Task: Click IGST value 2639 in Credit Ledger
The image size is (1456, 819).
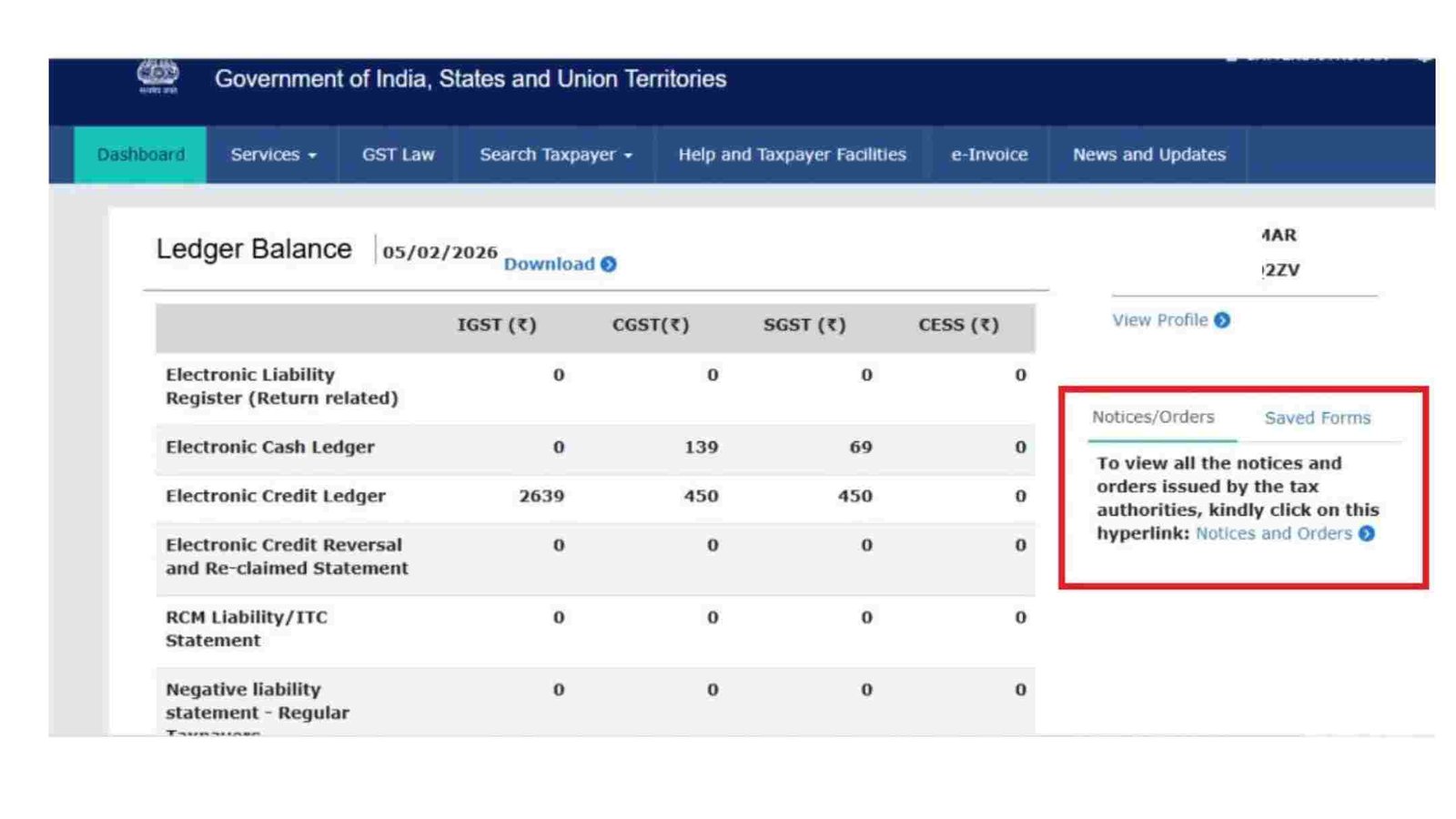Action: tap(541, 496)
